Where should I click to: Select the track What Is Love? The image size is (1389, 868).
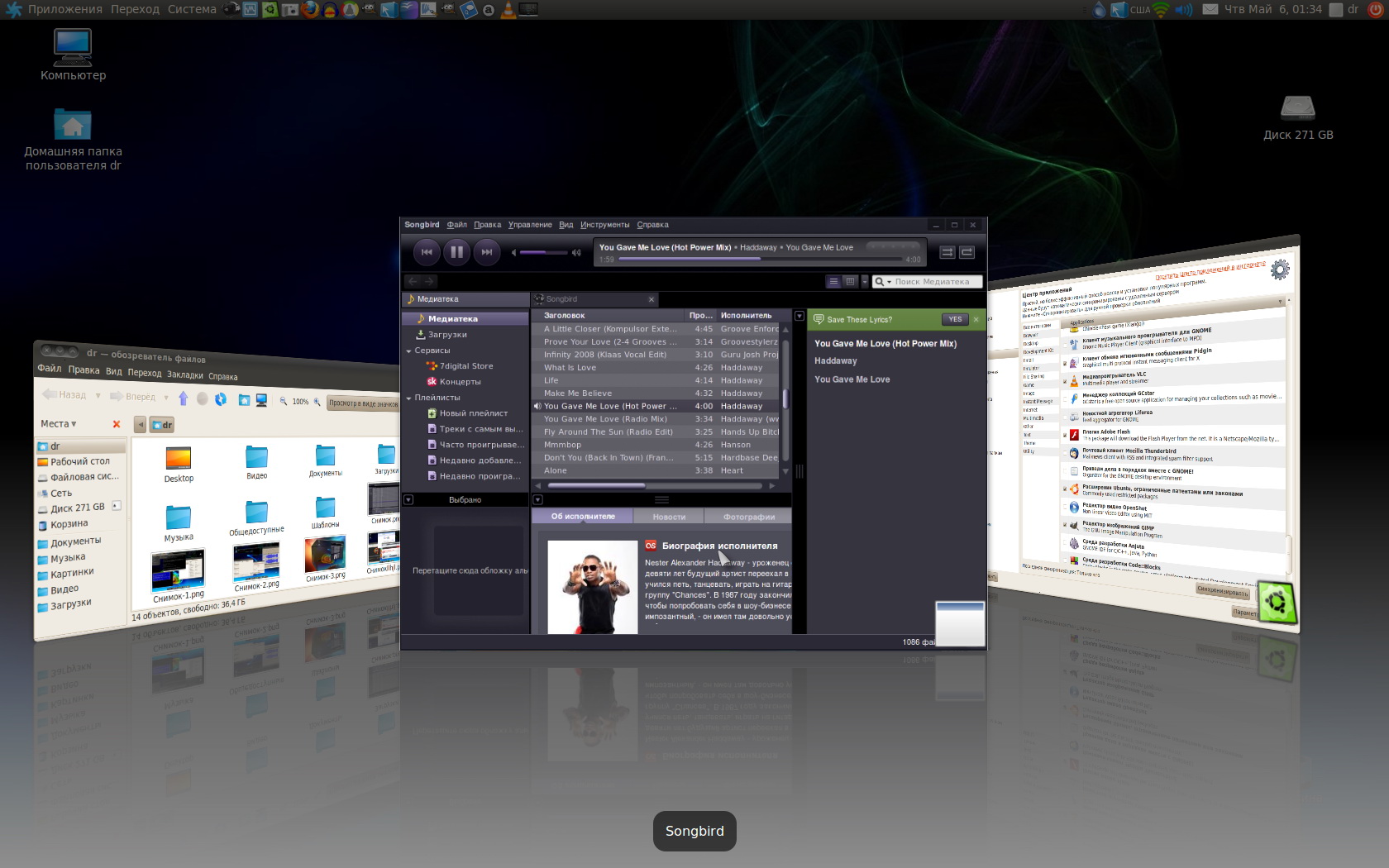pyautogui.click(x=656, y=368)
